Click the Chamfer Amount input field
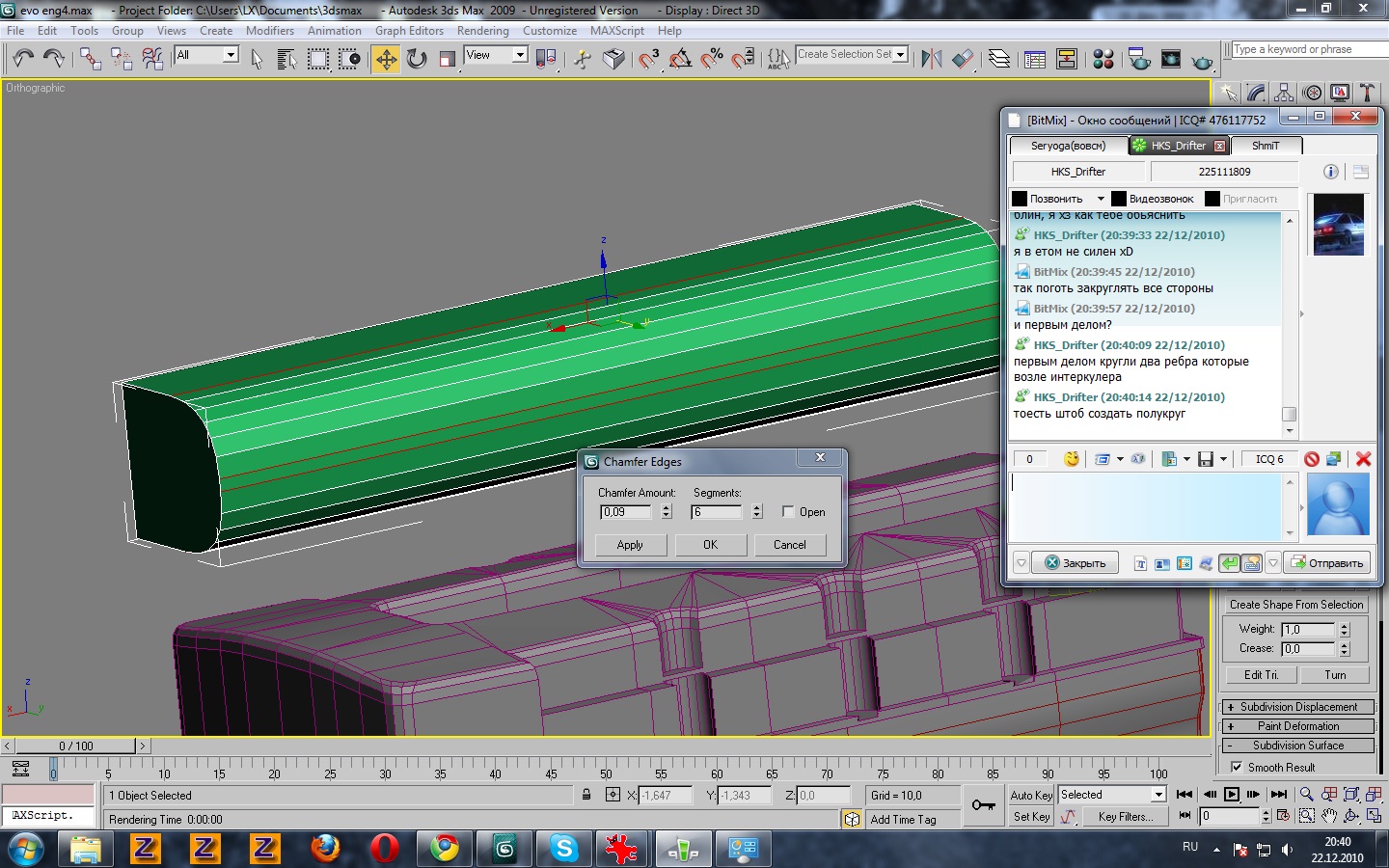 (x=625, y=512)
